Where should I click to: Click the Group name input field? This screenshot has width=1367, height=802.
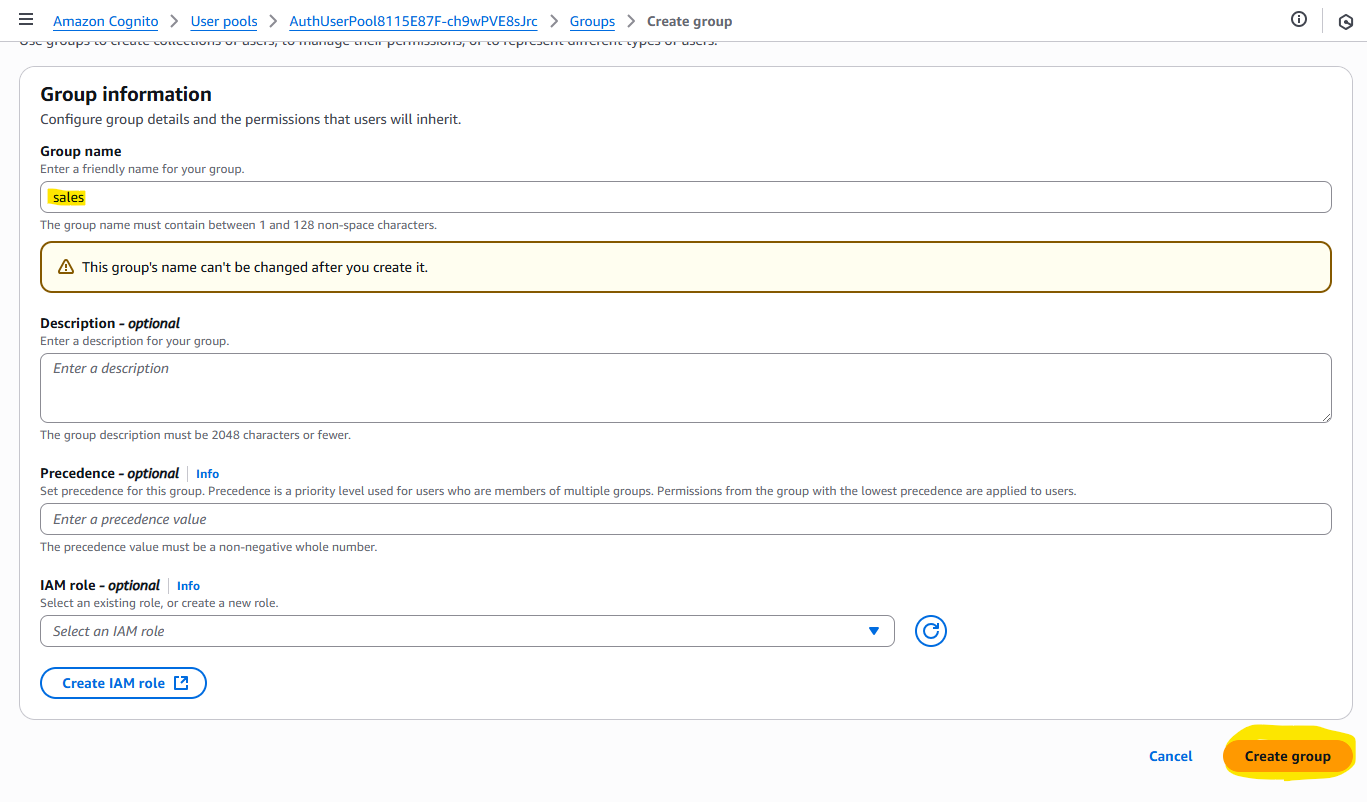(x=686, y=197)
